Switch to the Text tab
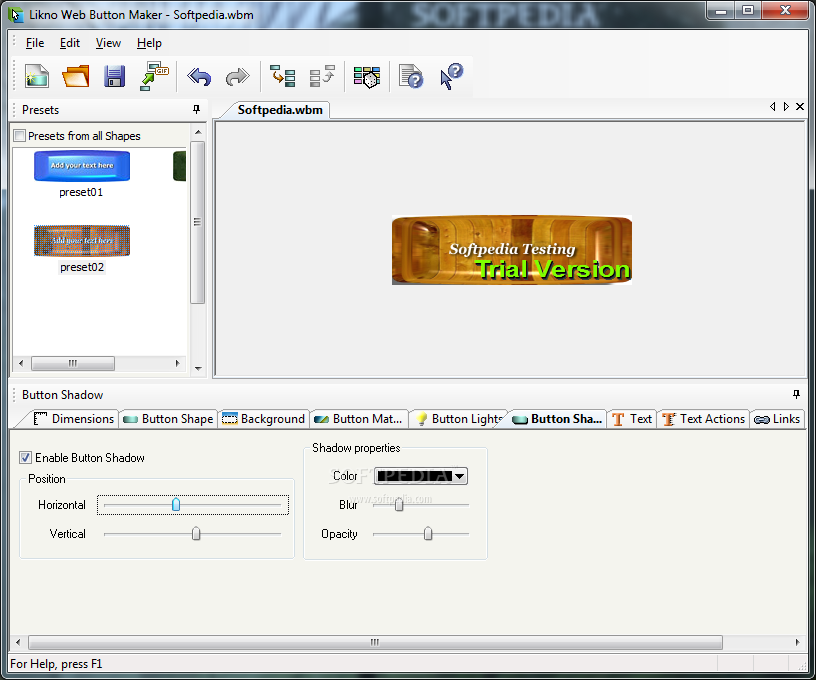Image resolution: width=816 pixels, height=680 pixels. click(632, 419)
